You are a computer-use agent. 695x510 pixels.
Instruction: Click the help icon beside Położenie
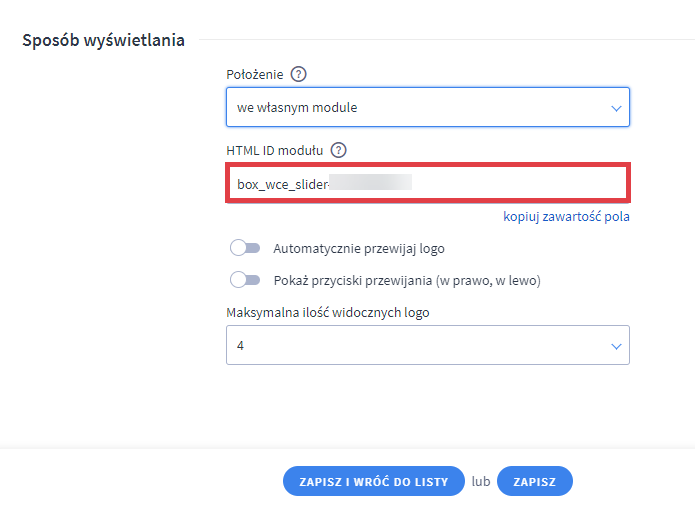pyautogui.click(x=298, y=74)
